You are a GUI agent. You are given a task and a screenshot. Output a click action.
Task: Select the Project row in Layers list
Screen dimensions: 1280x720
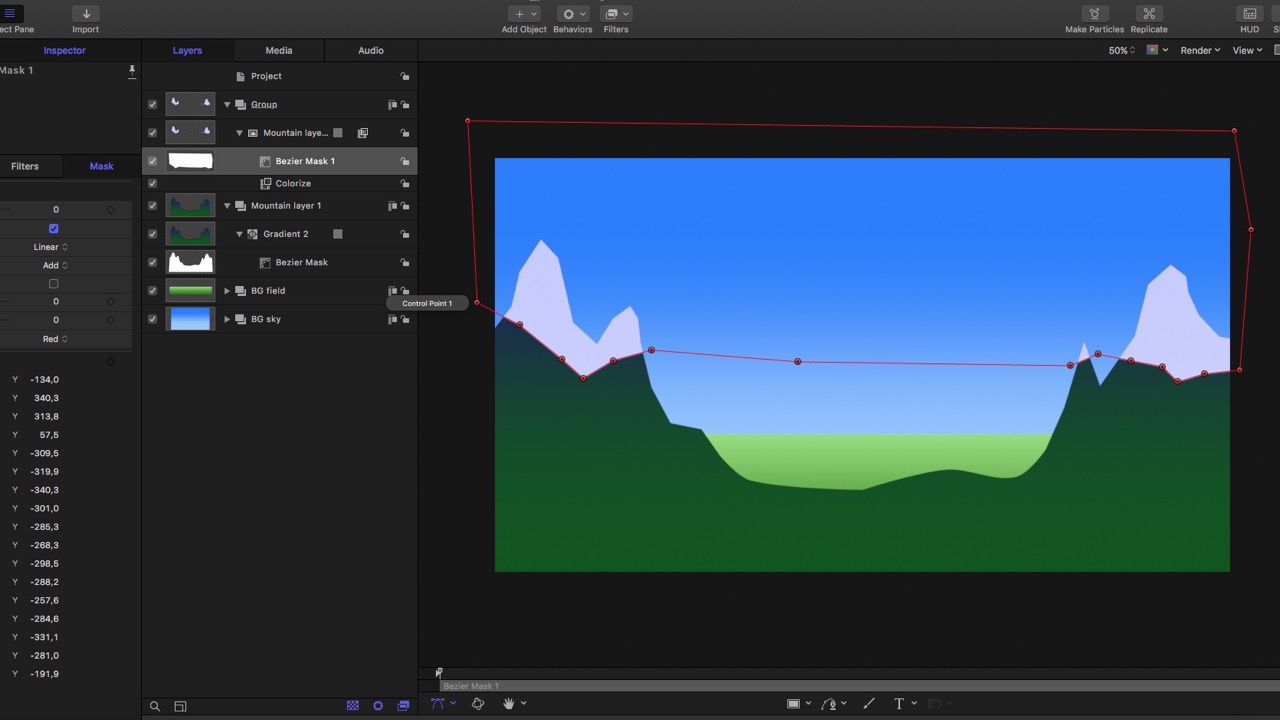(279, 76)
